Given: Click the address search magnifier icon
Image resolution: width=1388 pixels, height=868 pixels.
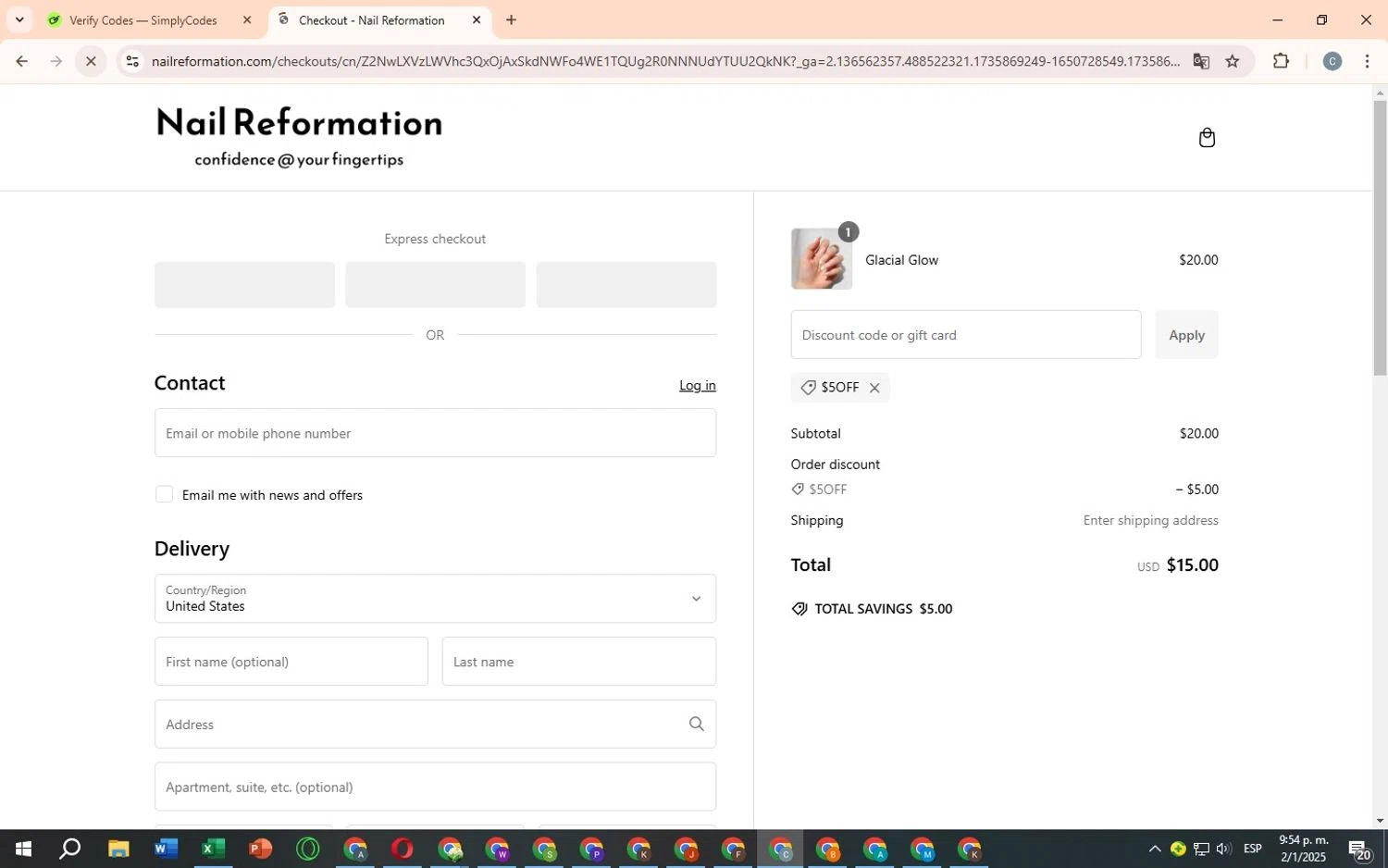Looking at the screenshot, I should pyautogui.click(x=697, y=725).
